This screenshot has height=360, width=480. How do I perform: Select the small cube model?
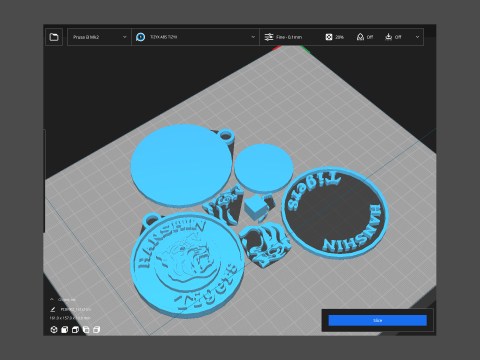pos(256,208)
